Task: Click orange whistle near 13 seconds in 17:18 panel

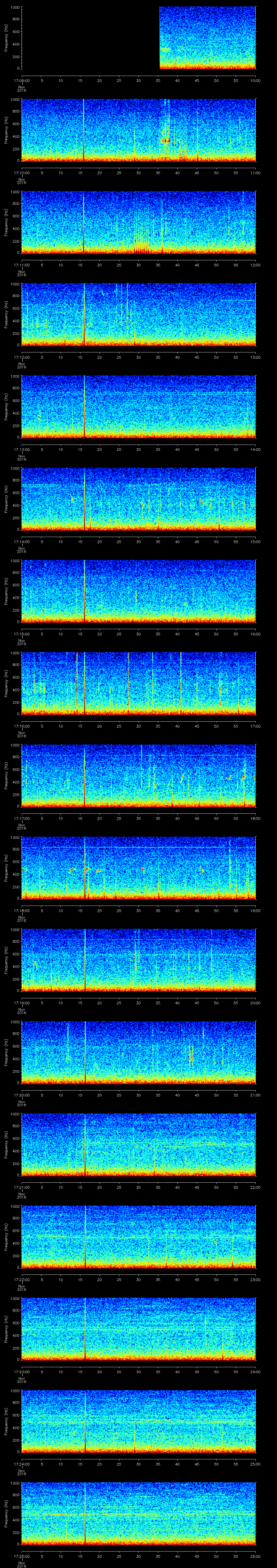Action: pos(72,870)
